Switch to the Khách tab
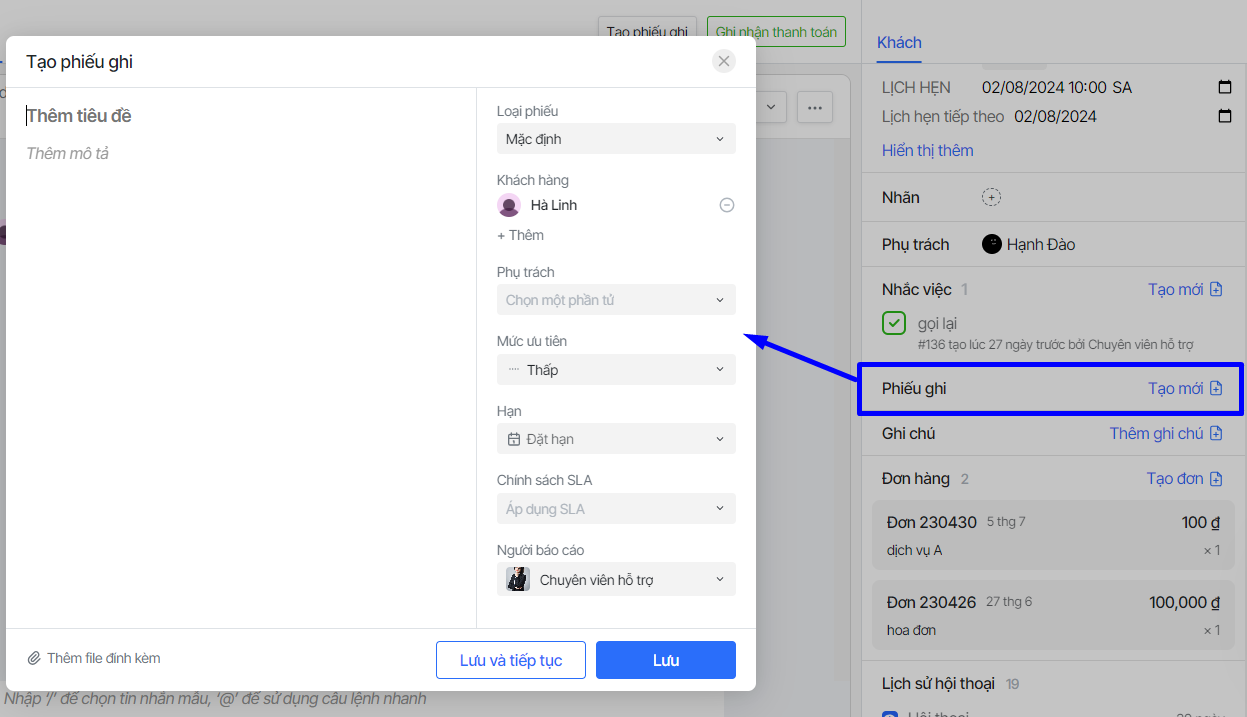The width and height of the screenshot is (1247, 717). (899, 42)
